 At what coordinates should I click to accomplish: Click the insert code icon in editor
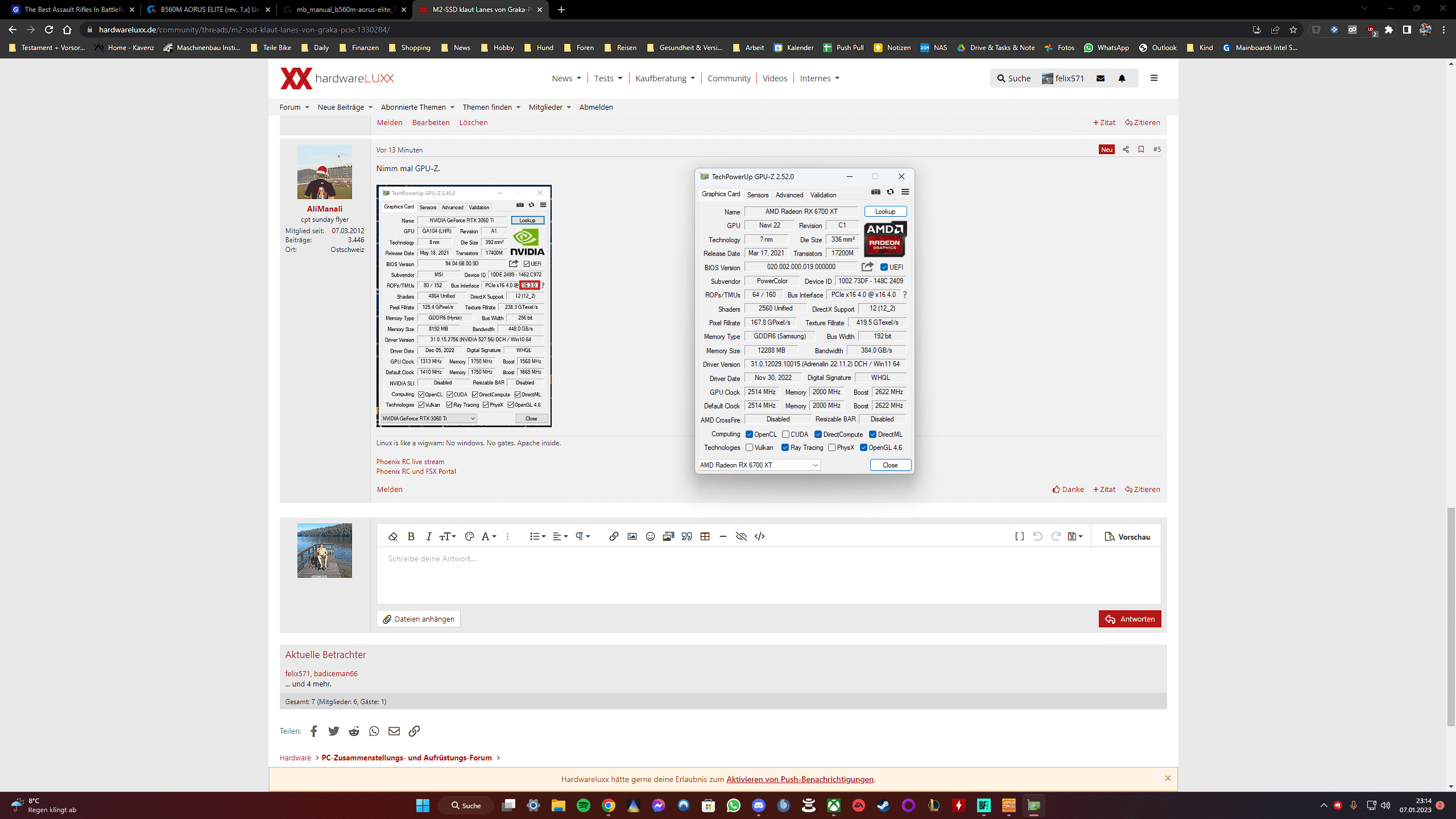pyautogui.click(x=759, y=536)
